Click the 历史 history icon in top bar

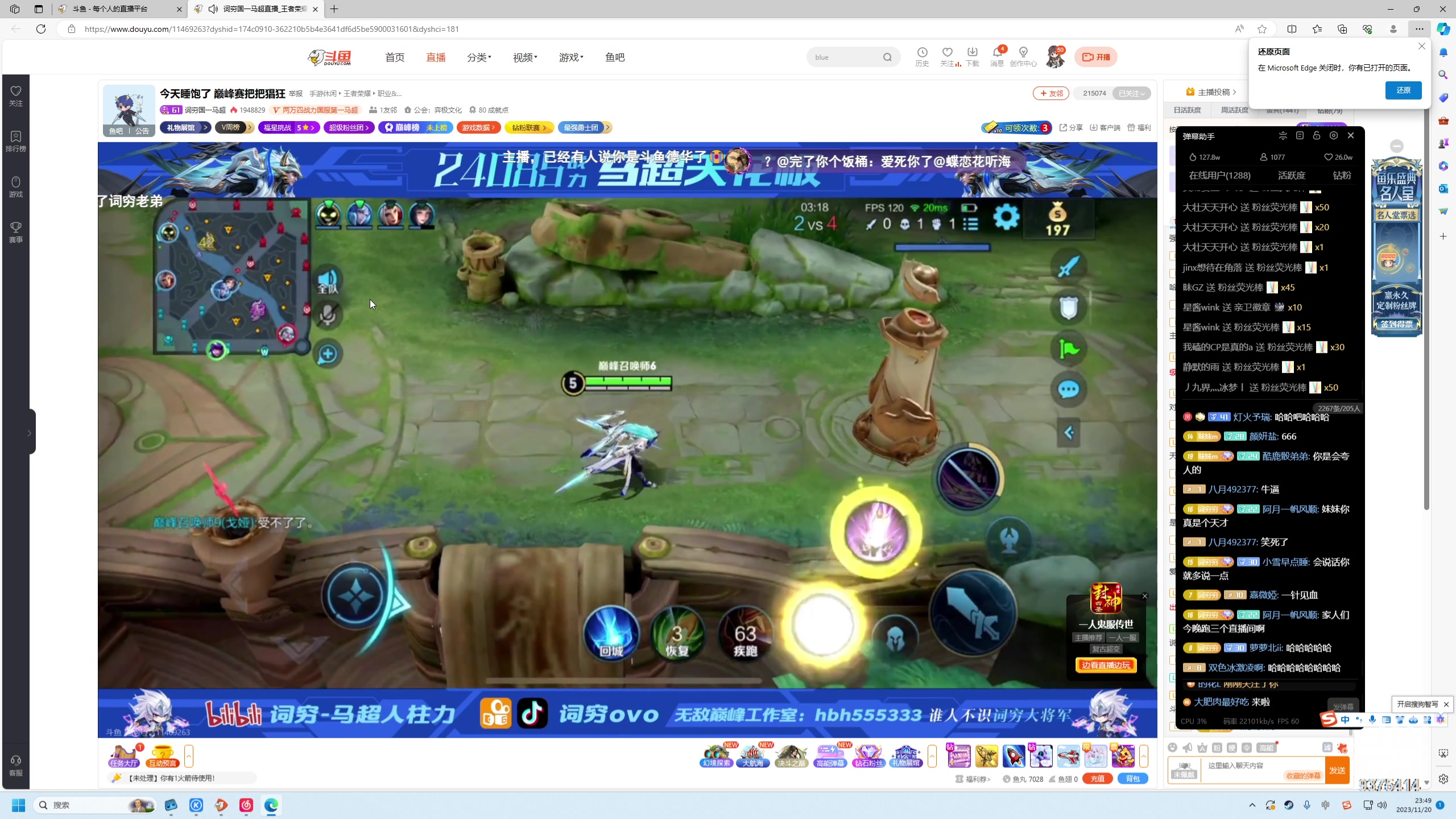pyautogui.click(x=921, y=57)
